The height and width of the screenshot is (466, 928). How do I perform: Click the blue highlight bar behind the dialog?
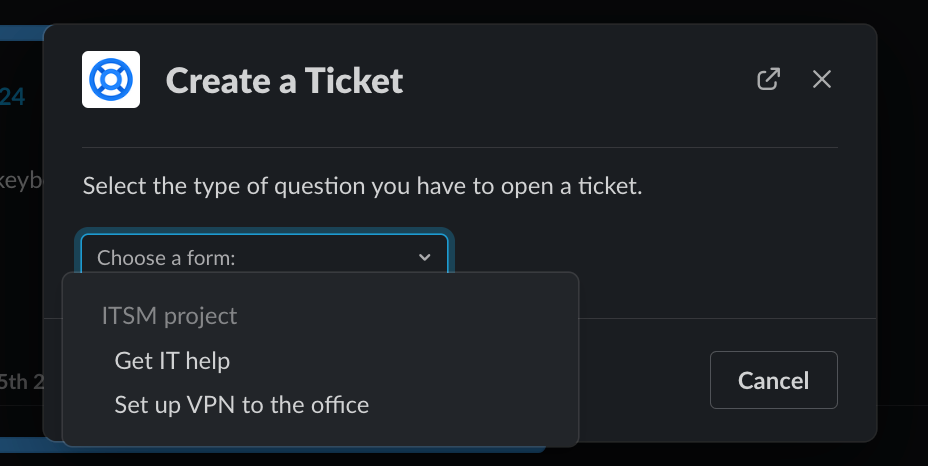[x=20, y=32]
